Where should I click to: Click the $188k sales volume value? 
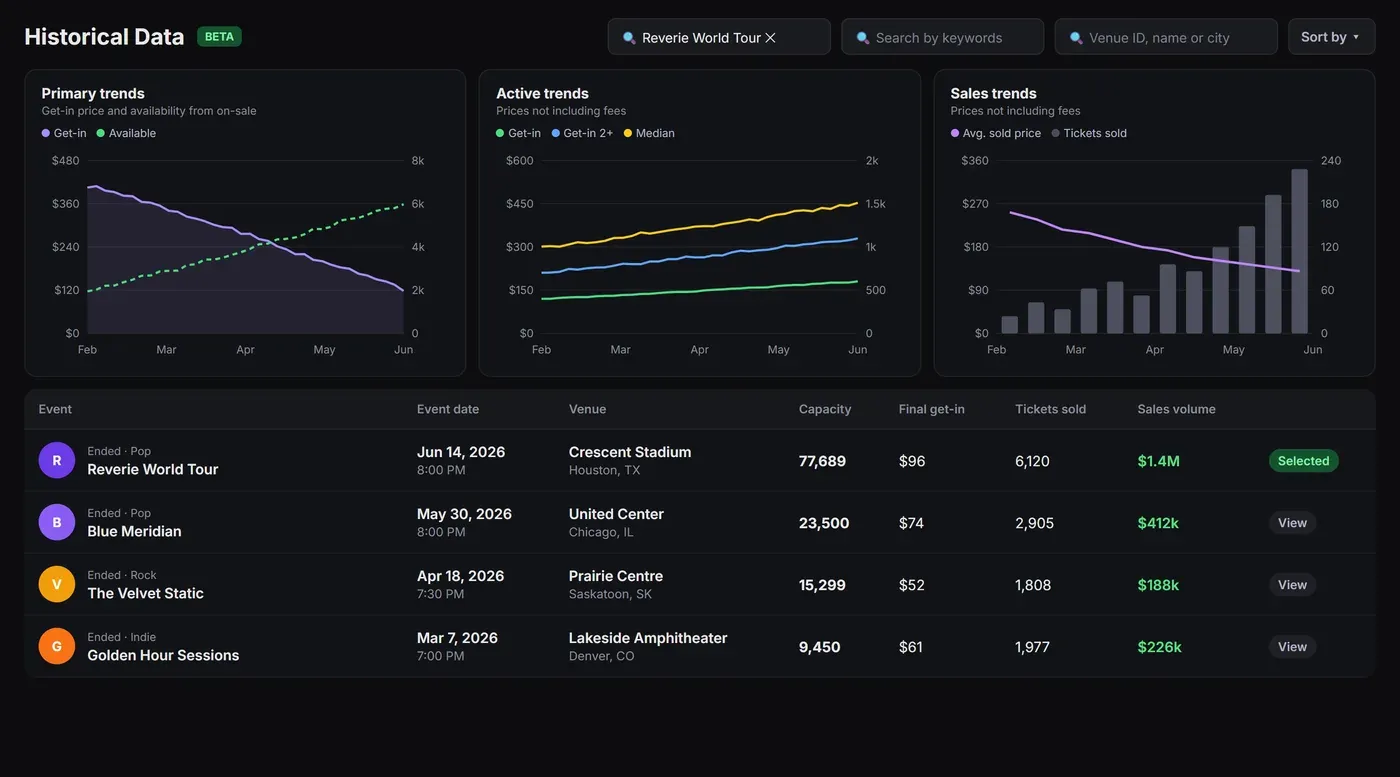(1158, 585)
